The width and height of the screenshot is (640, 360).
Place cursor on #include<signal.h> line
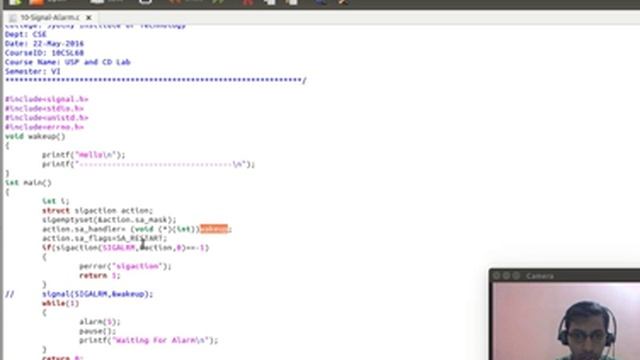(x=47, y=99)
